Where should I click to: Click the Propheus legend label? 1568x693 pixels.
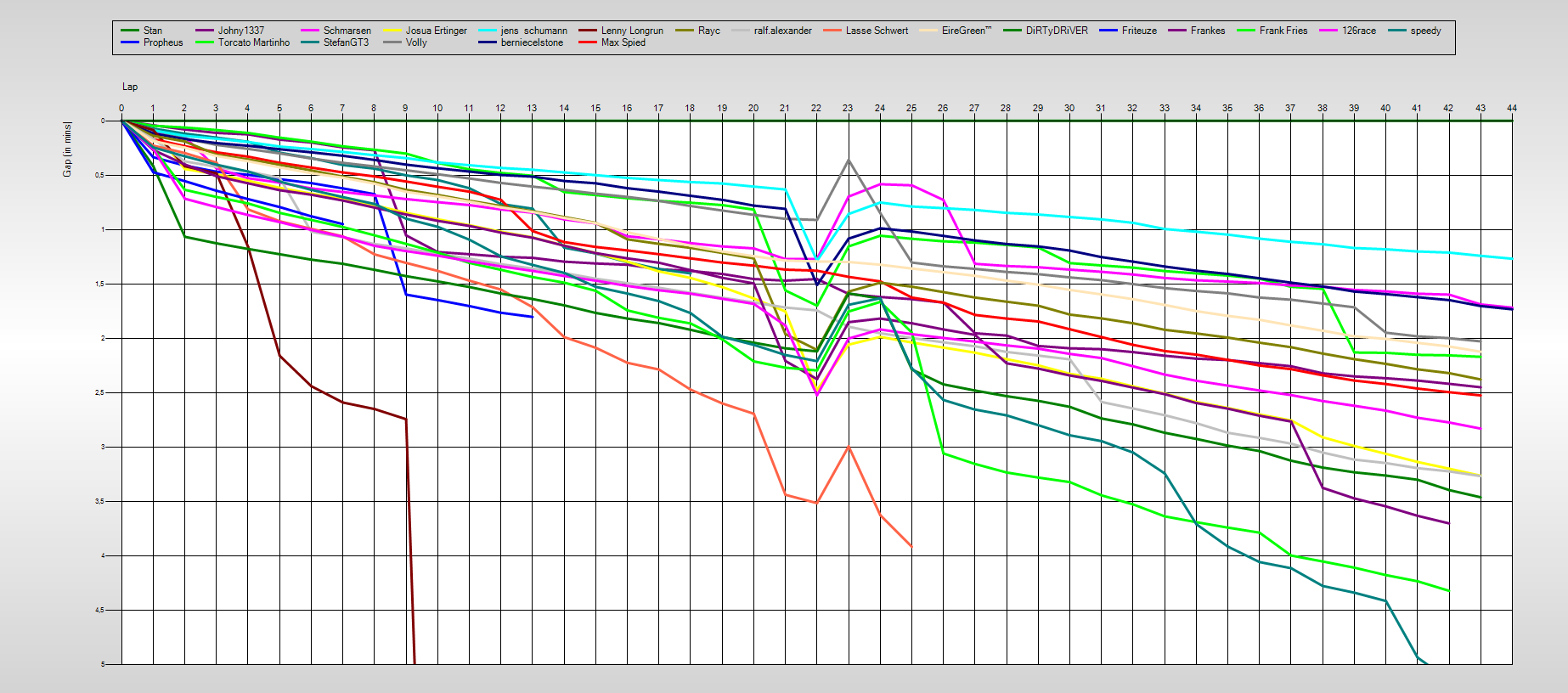click(x=163, y=42)
